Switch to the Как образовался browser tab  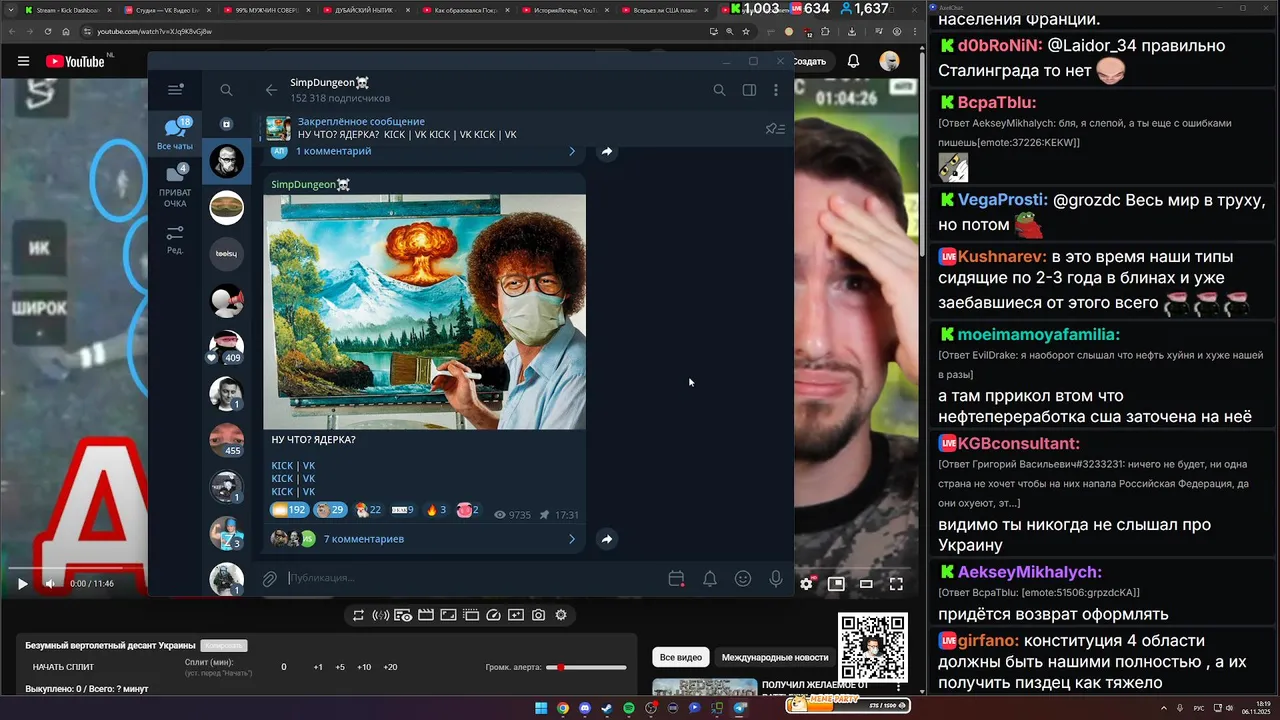(x=465, y=10)
